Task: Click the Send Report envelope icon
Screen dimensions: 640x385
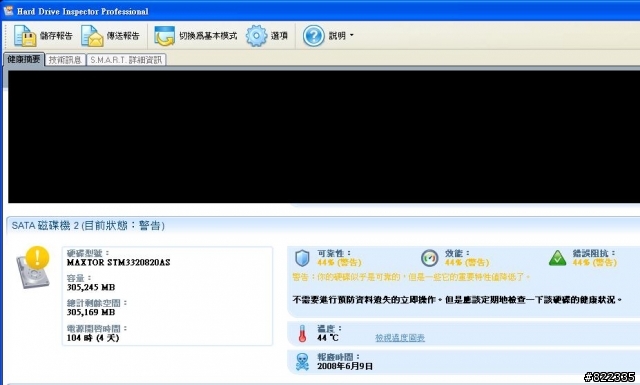Action: point(92,36)
